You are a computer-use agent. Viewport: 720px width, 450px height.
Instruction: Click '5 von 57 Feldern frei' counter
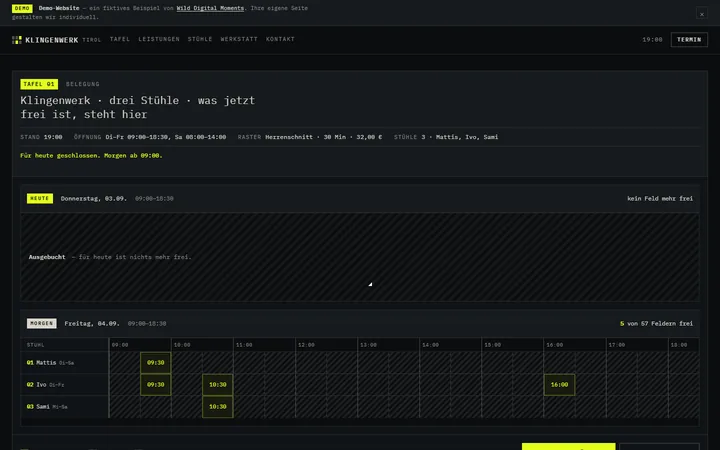[656, 323]
